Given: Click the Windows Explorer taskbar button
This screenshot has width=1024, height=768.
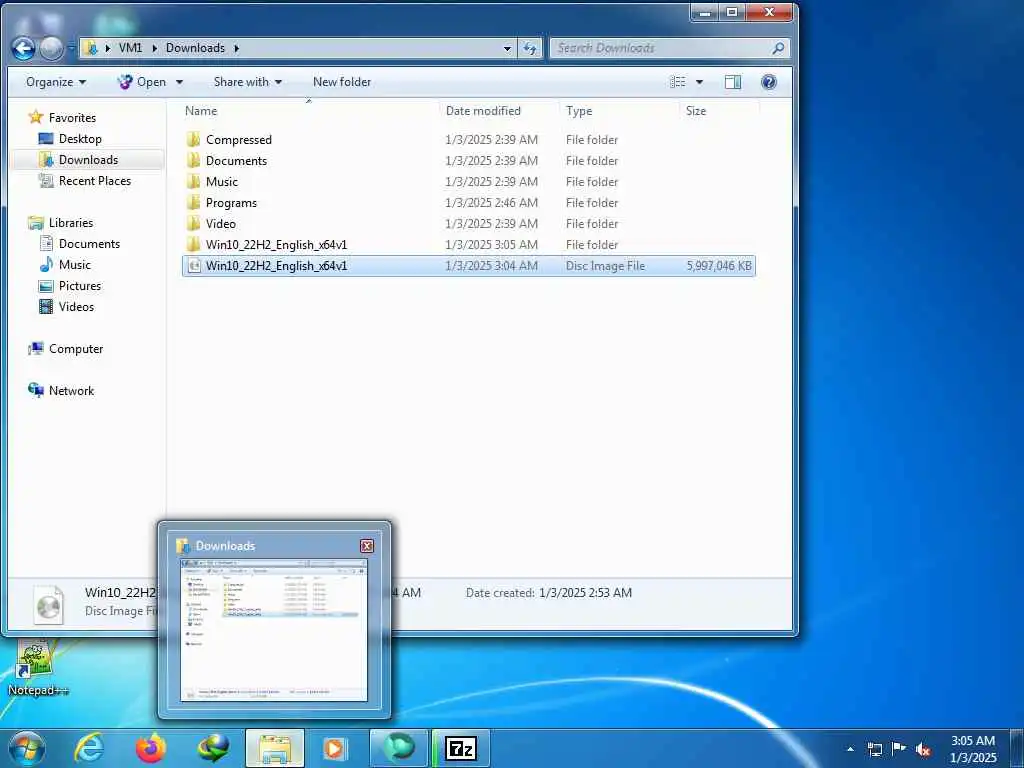Looking at the screenshot, I should [x=275, y=748].
